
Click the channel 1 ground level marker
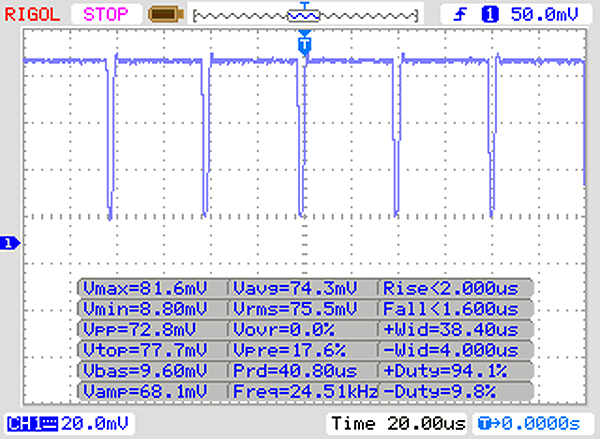[x=10, y=243]
